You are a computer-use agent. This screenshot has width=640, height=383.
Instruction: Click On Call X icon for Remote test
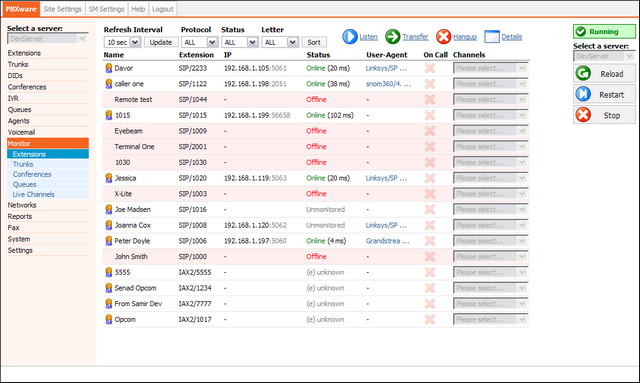coord(430,100)
